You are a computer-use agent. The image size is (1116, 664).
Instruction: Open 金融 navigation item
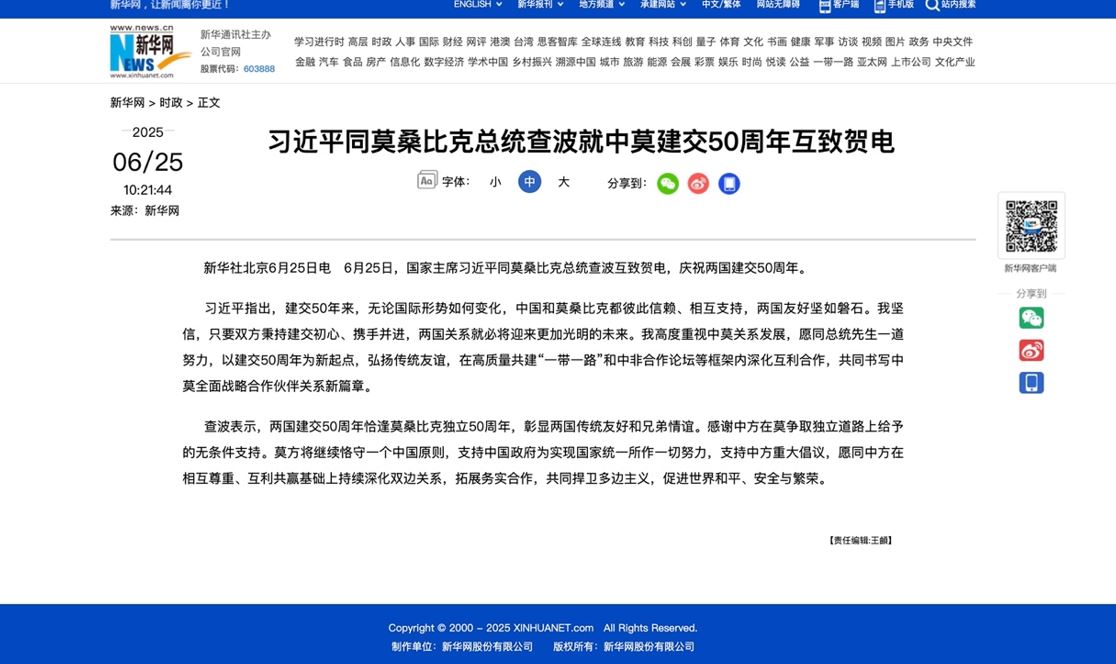tap(305, 62)
